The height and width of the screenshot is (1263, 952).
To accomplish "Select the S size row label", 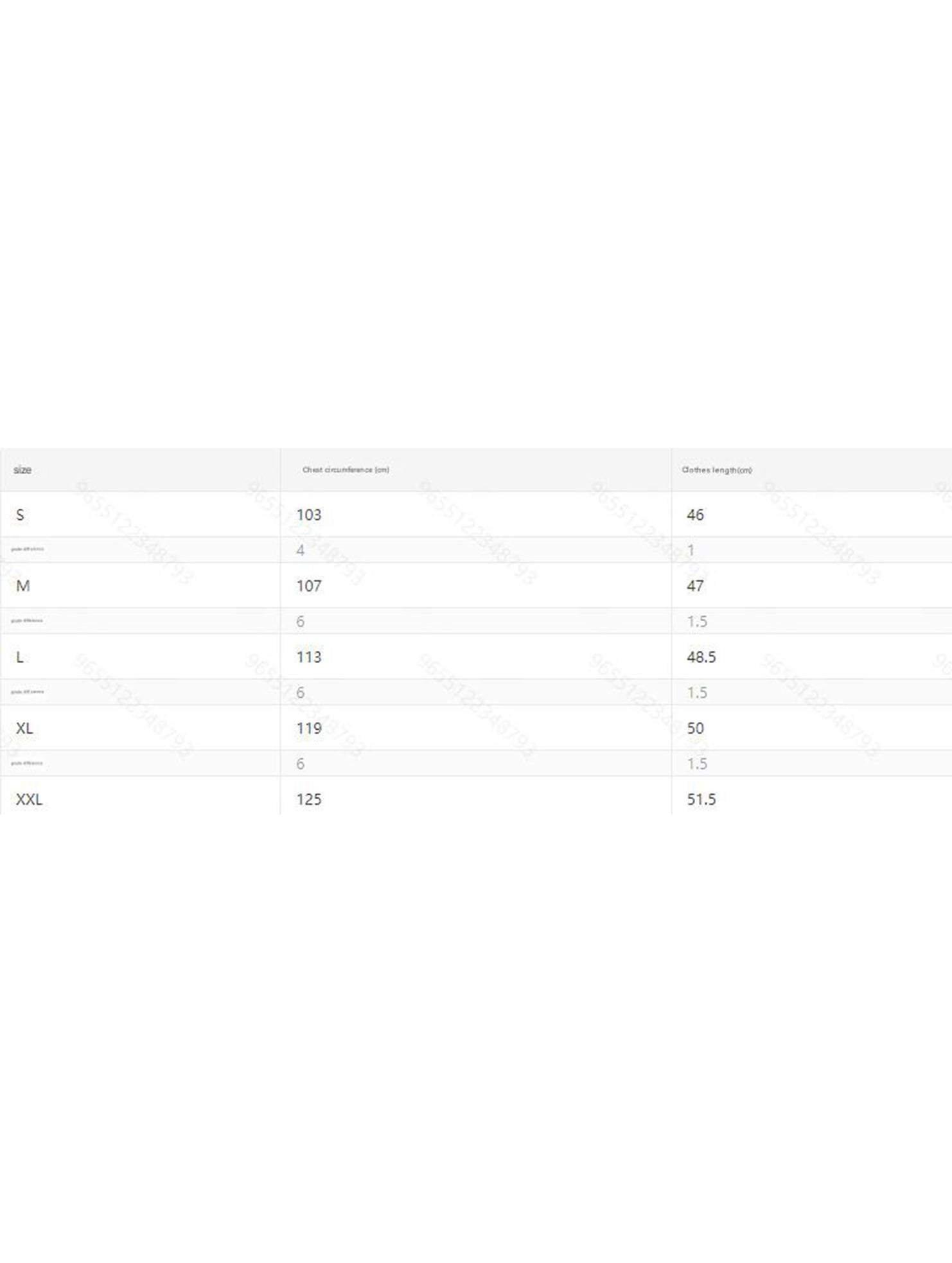I will (21, 515).
